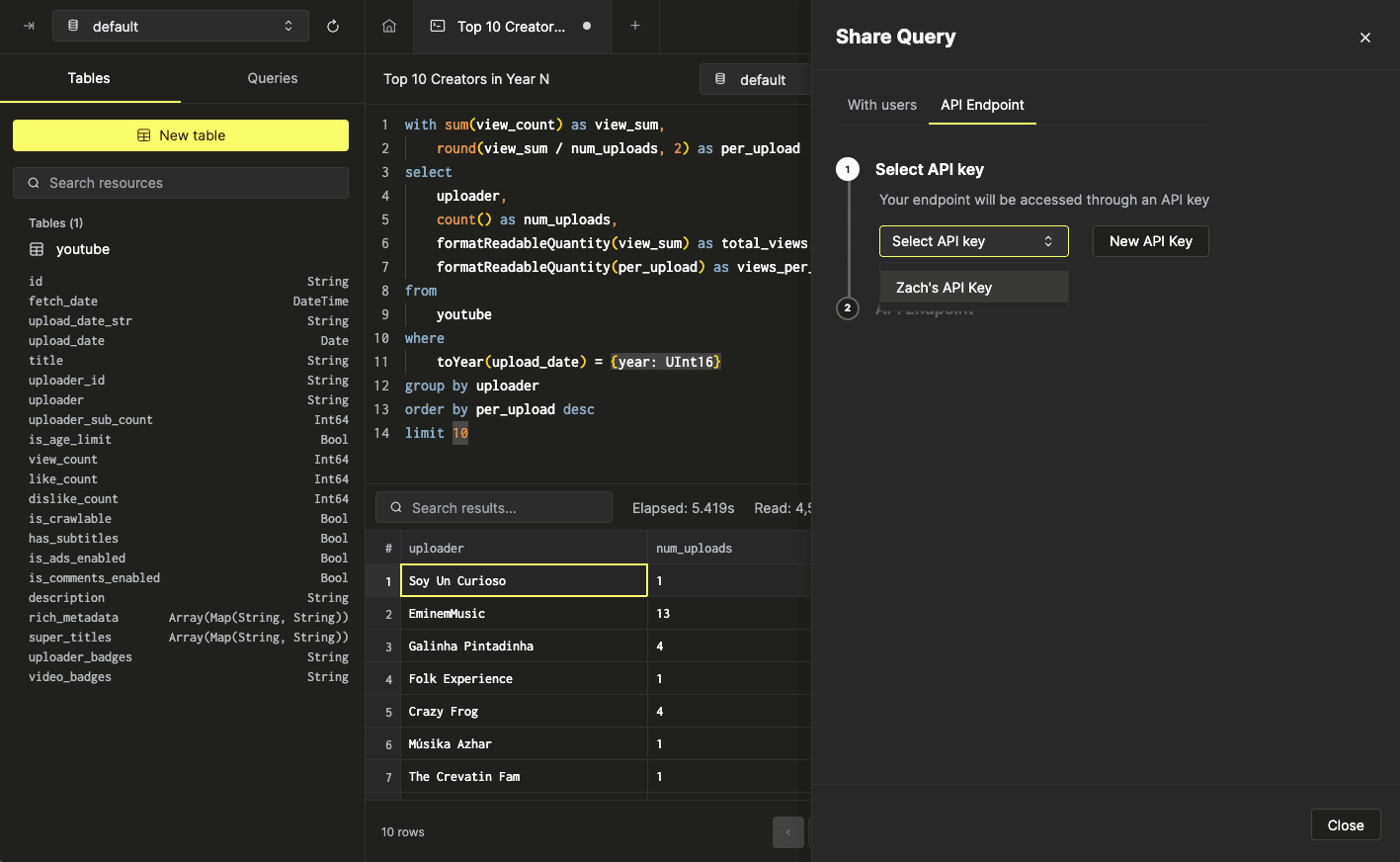This screenshot has height=862, width=1400.
Task: Switch to the With users tab
Action: [x=881, y=105]
